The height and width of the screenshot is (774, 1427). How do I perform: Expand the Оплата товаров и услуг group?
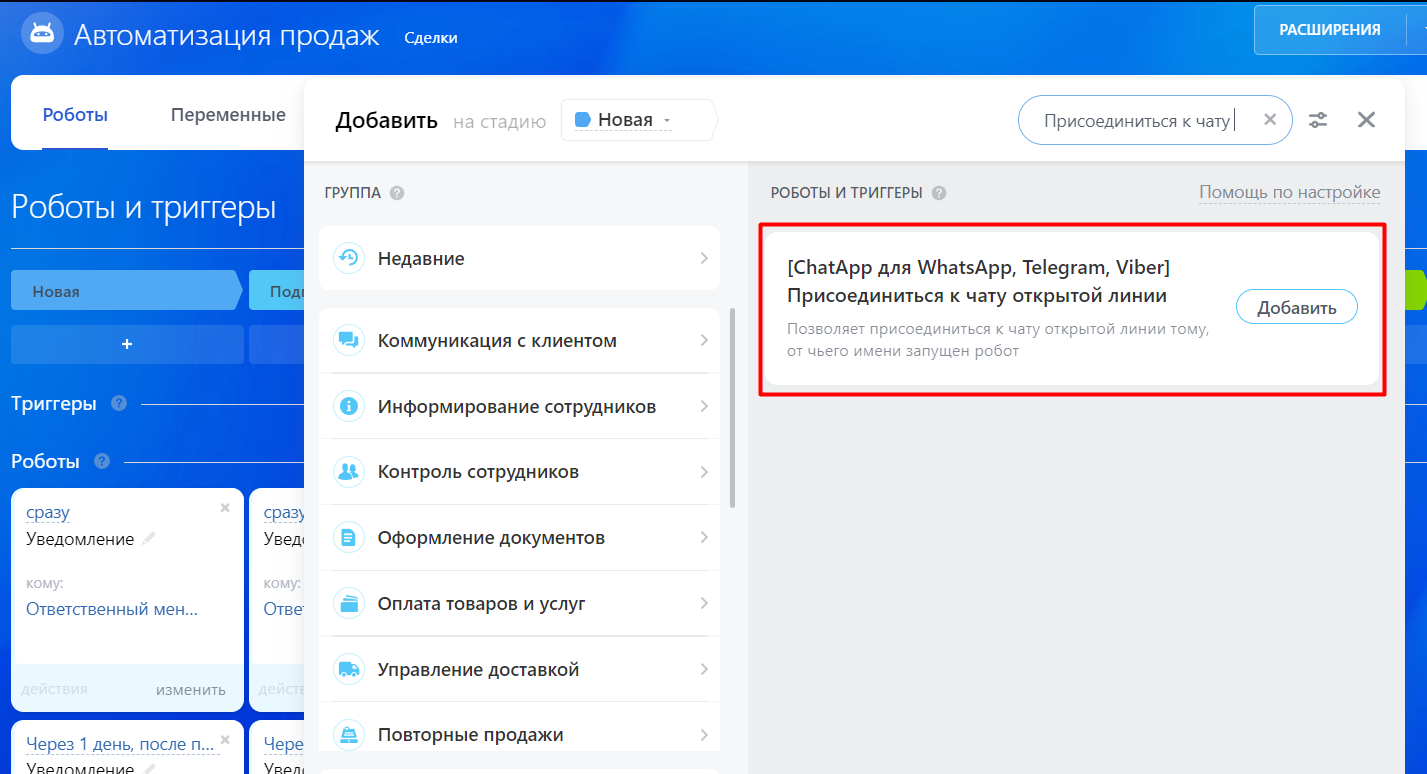[518, 604]
